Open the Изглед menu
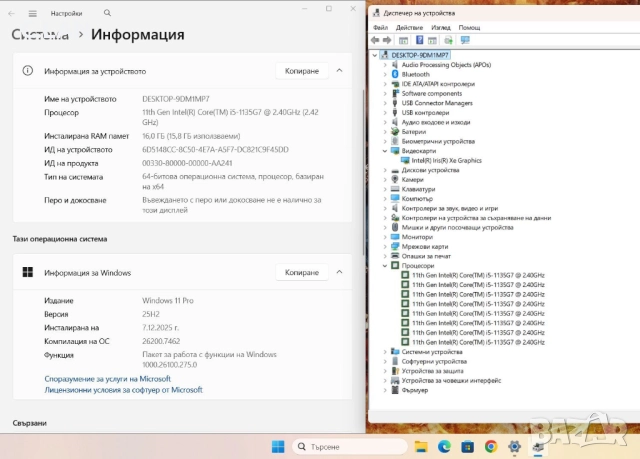The image size is (640, 459). [441, 27]
